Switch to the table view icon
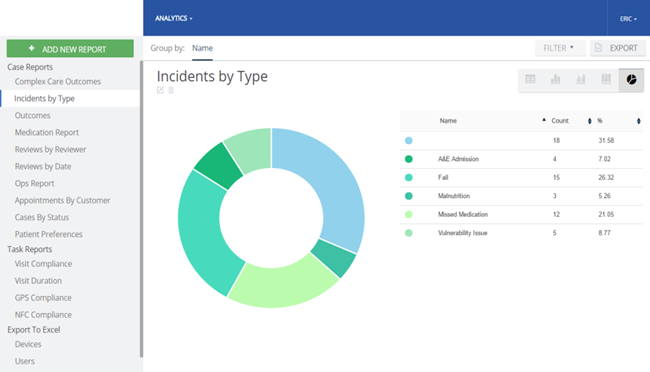Screen dimensions: 650x372 [x=530, y=79]
